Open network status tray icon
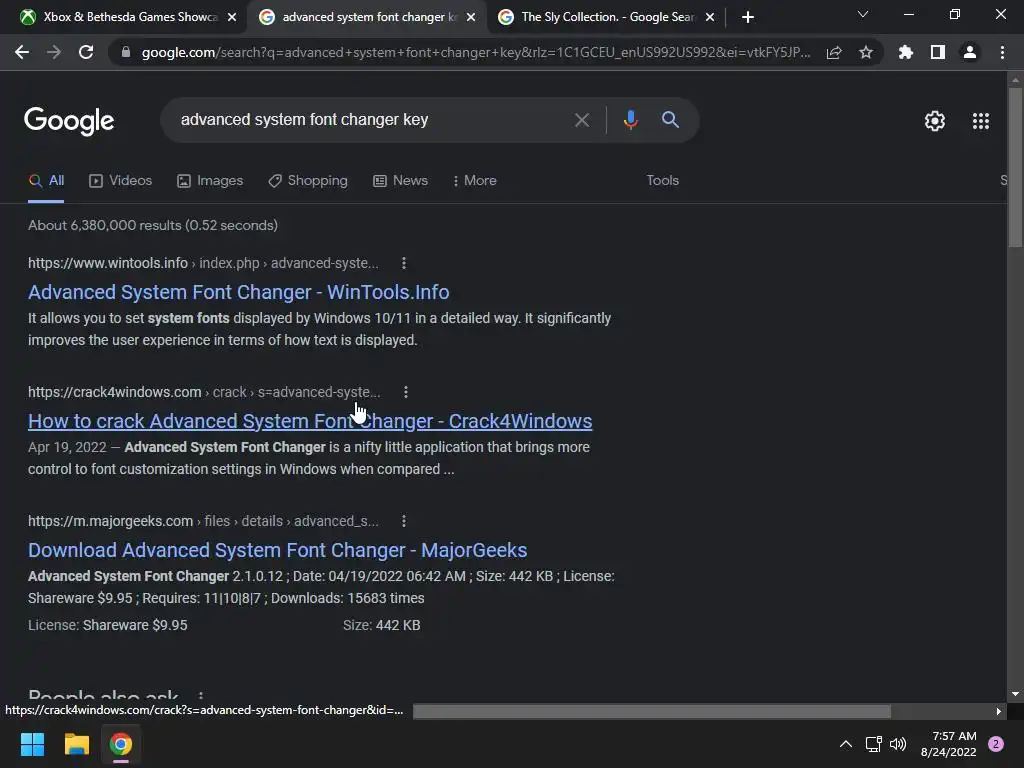The width and height of the screenshot is (1024, 768). click(873, 744)
